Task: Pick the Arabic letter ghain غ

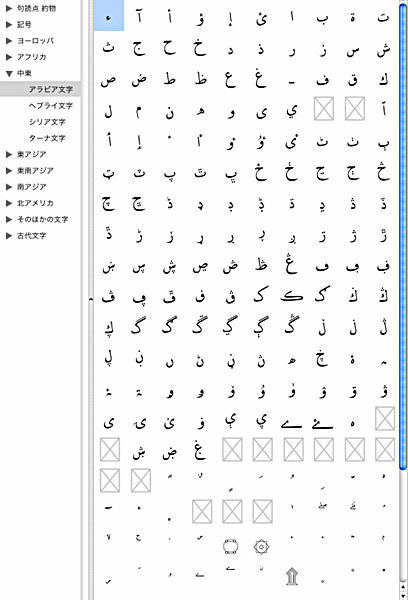Action: (261, 78)
